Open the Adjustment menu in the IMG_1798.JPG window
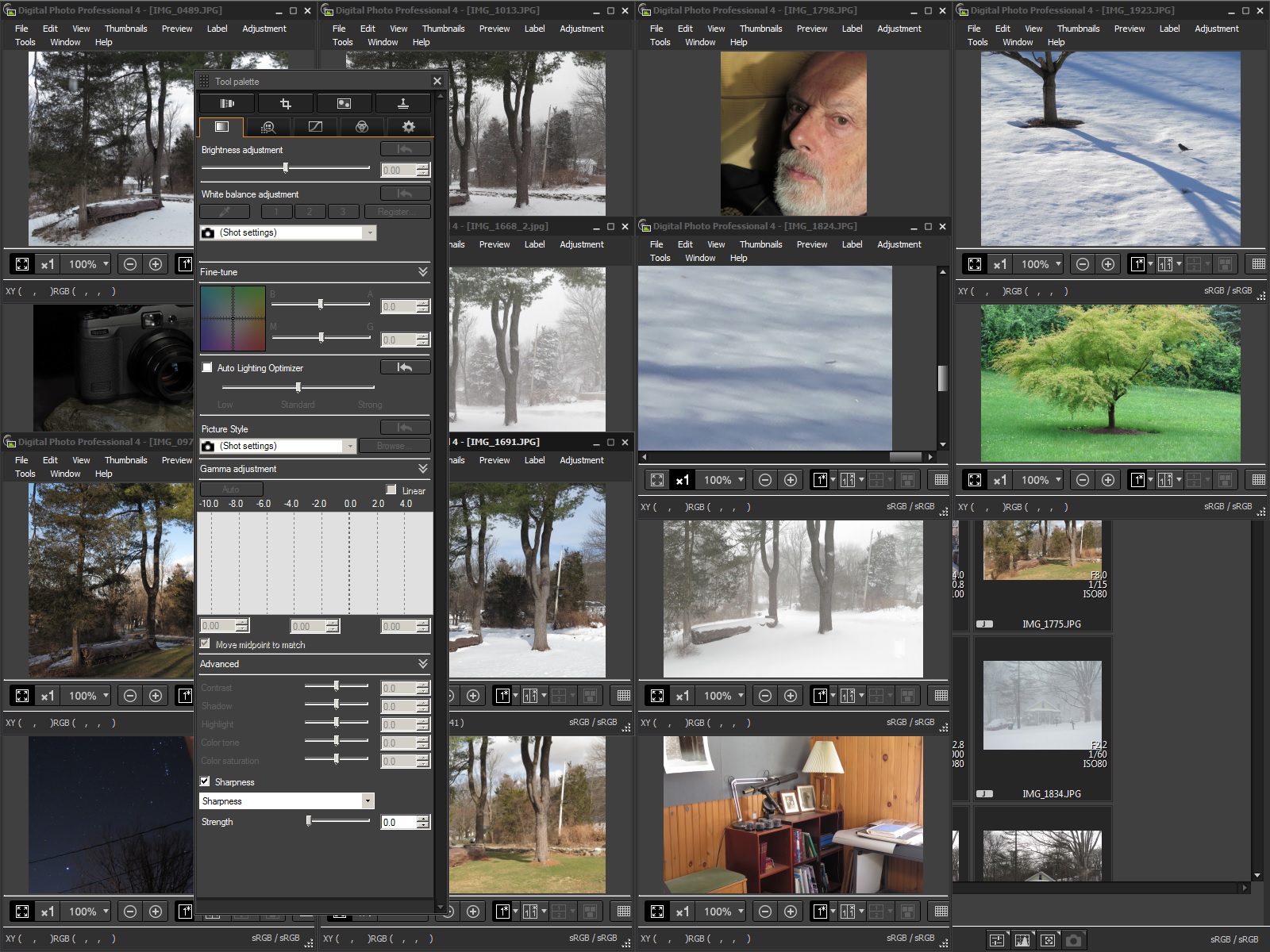This screenshot has width=1270, height=952. [899, 29]
